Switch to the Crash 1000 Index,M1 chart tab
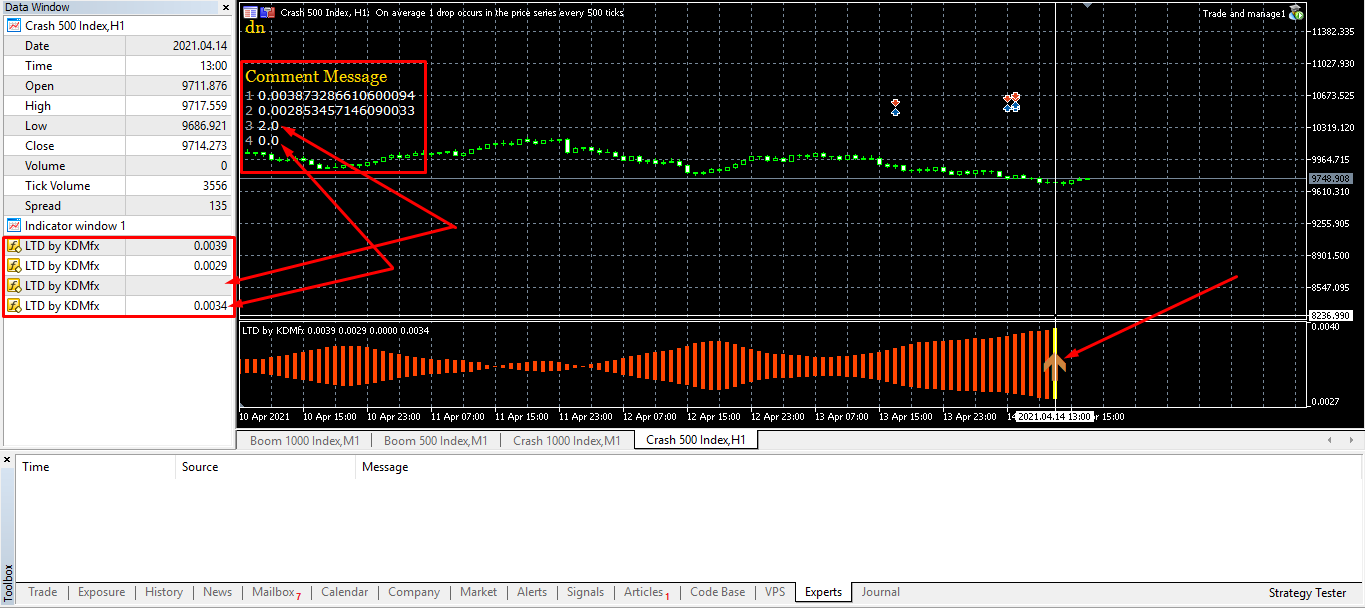This screenshot has width=1365, height=608. coord(567,440)
